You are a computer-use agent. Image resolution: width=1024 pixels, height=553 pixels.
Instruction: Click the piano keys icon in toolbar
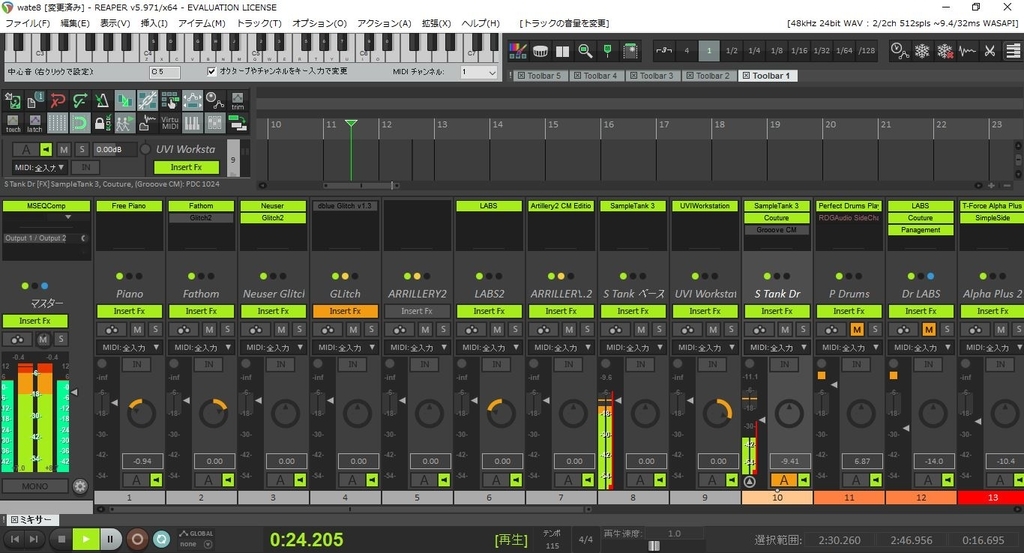(x=192, y=123)
